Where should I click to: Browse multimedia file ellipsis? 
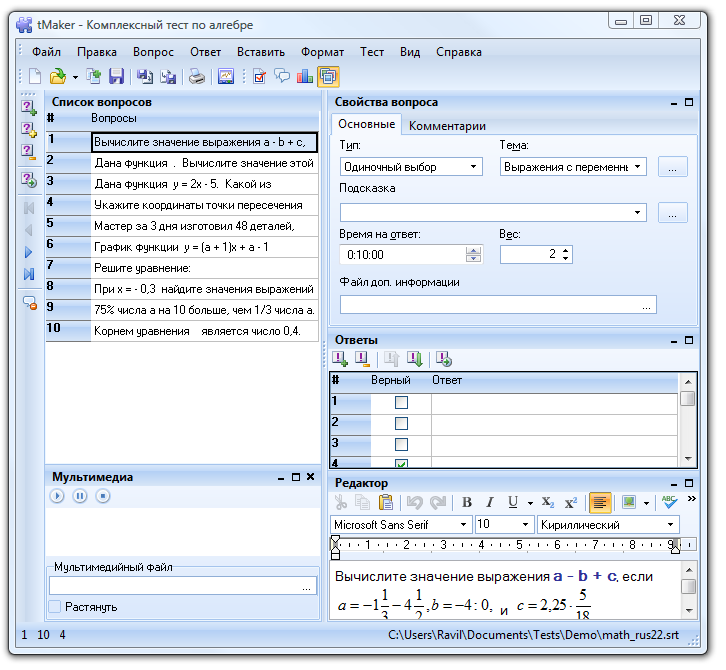307,586
